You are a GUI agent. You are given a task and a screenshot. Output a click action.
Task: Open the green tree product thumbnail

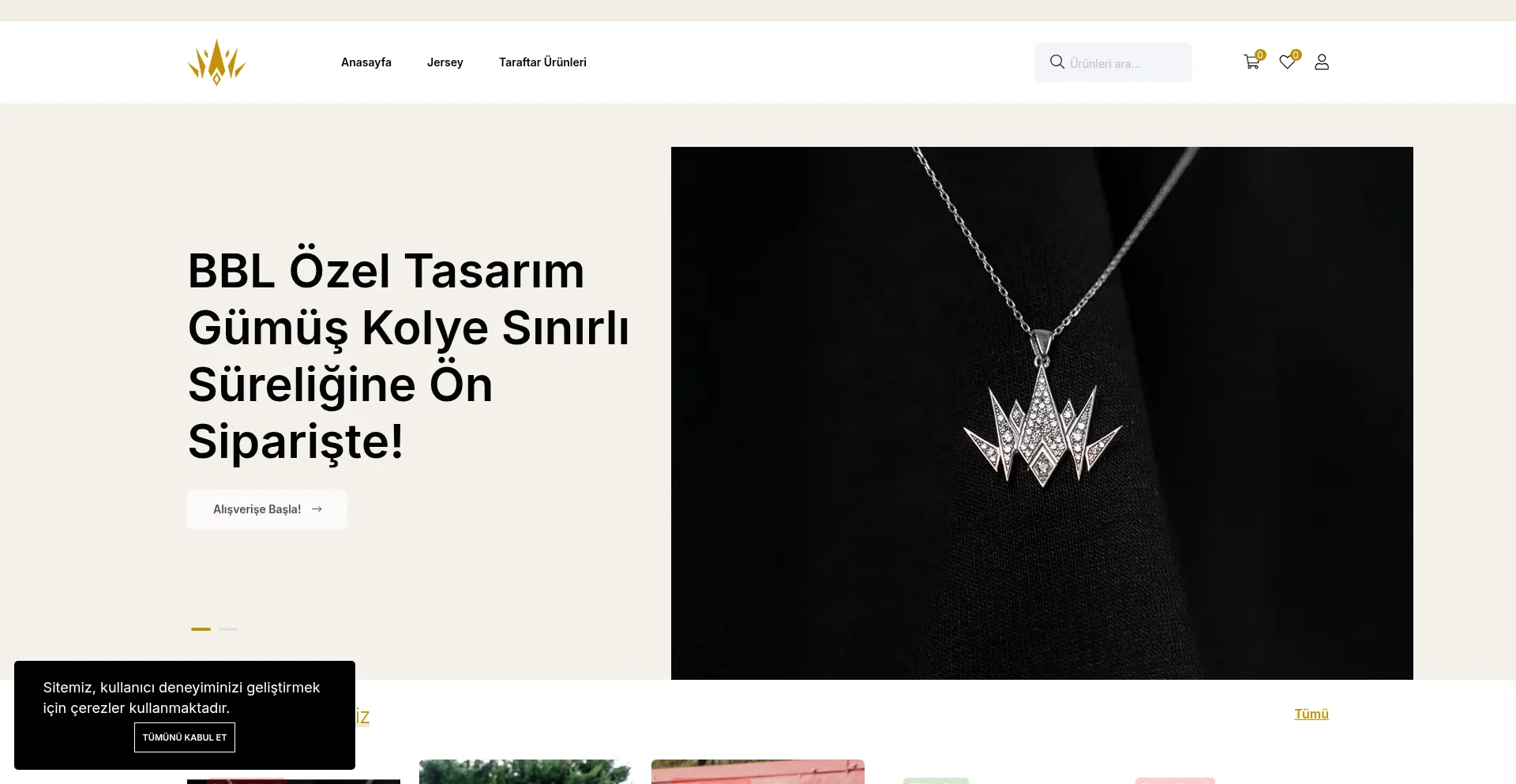(526, 771)
